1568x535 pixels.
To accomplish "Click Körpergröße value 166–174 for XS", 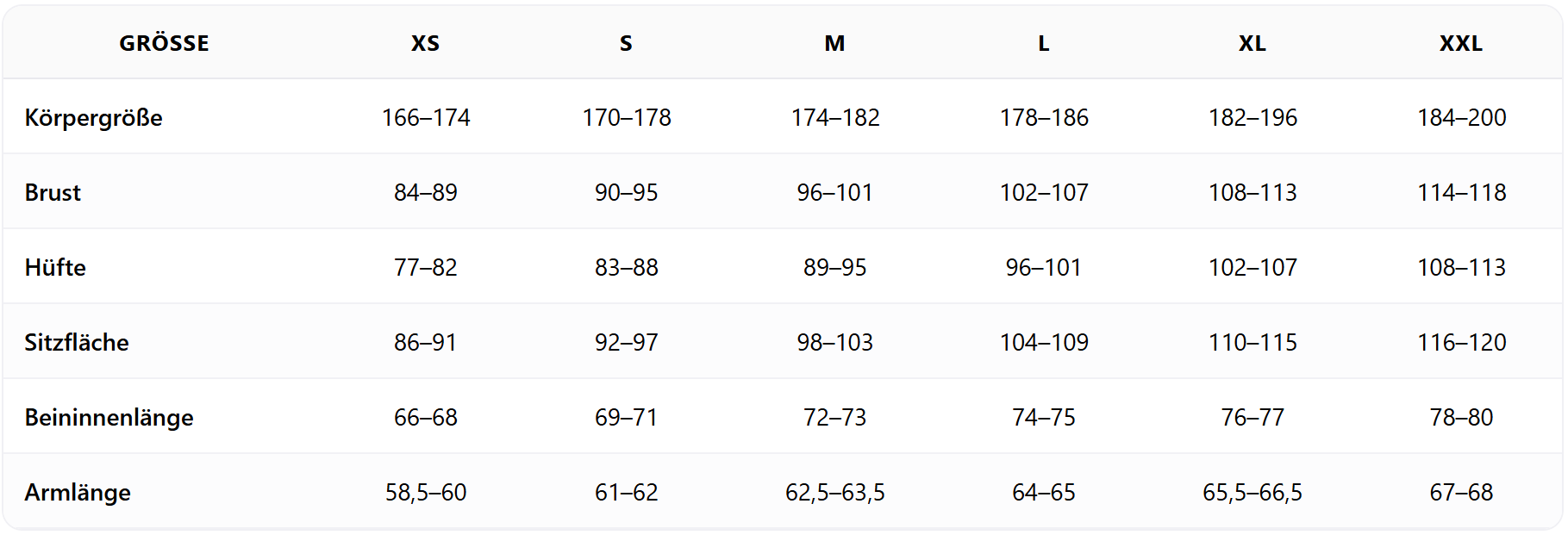I will (426, 118).
